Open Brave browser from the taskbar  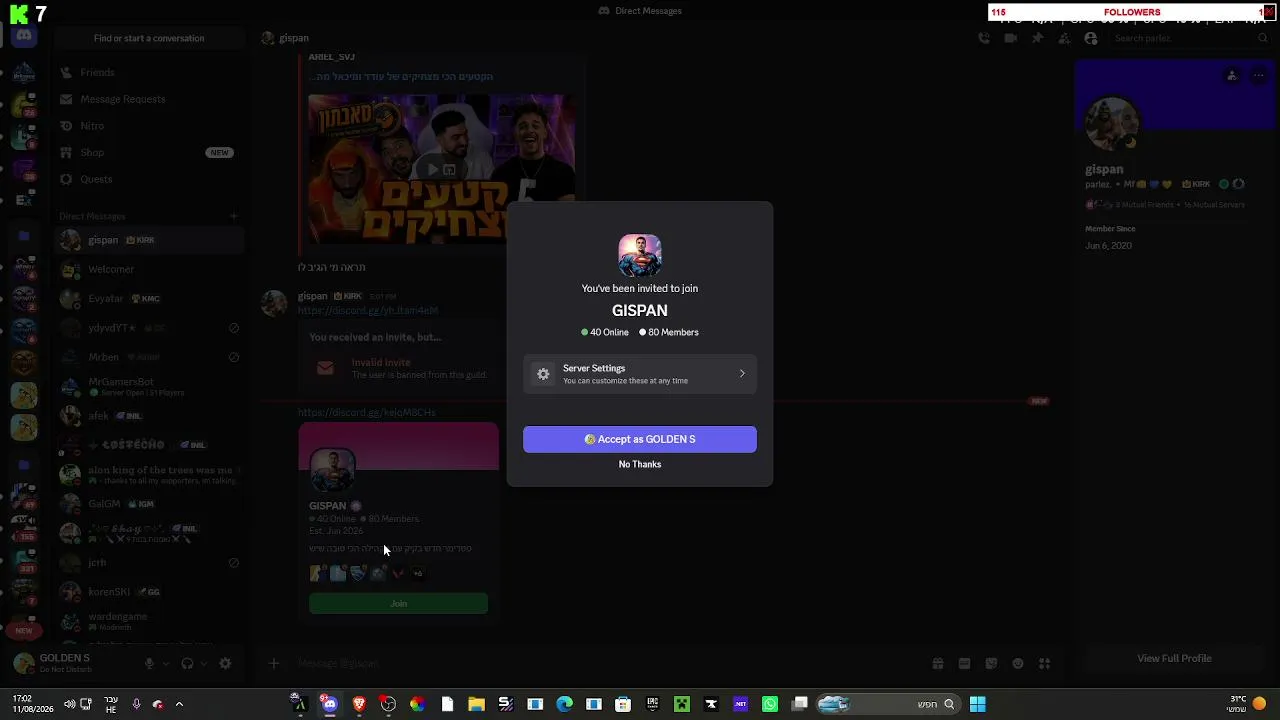tap(359, 704)
